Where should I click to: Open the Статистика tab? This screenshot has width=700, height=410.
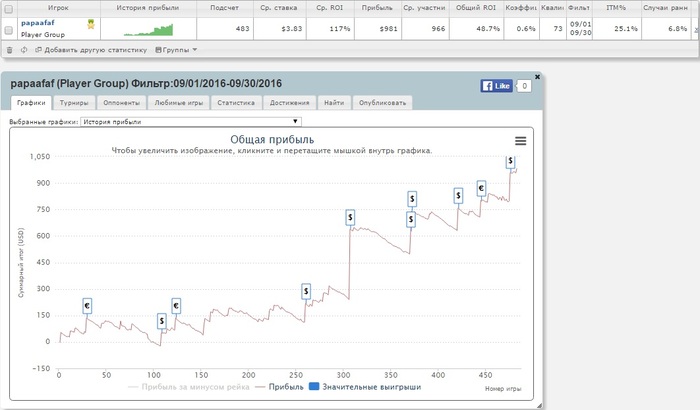(236, 103)
